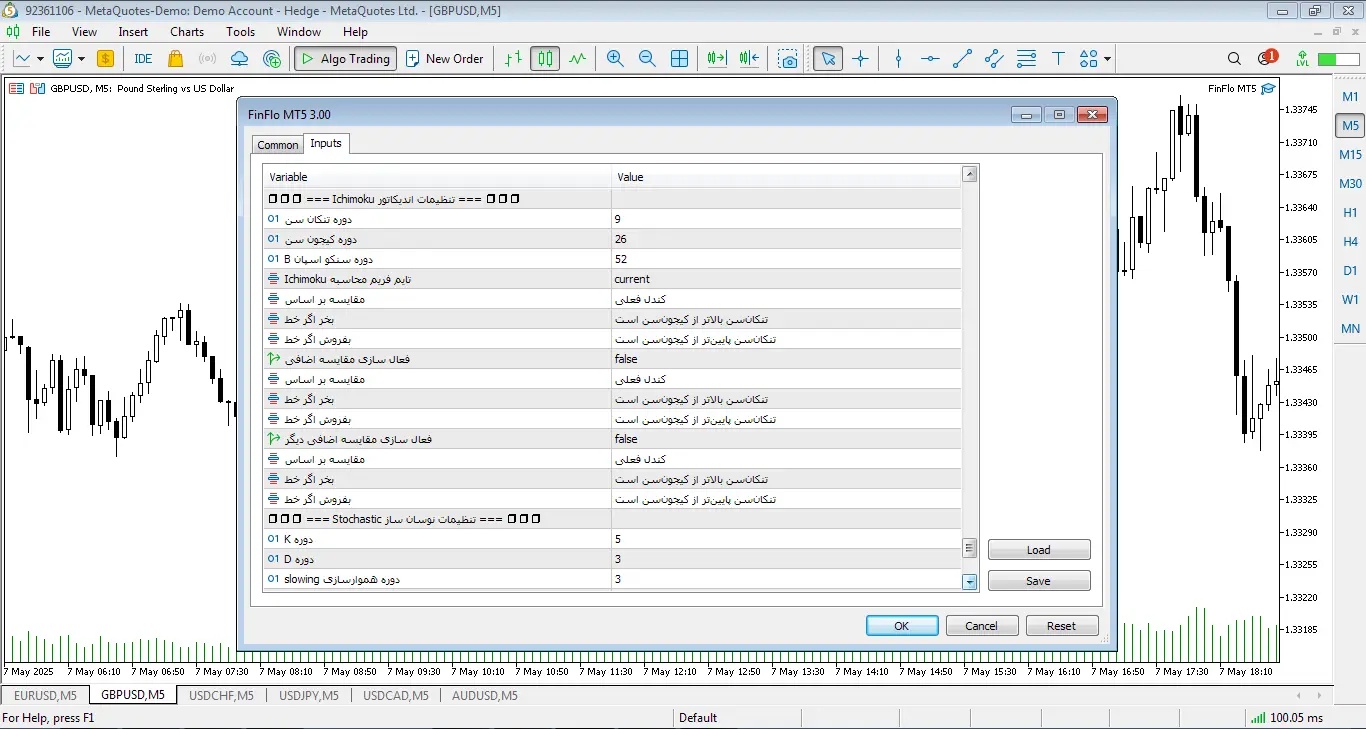Click the shapes objects icon

point(1088,59)
